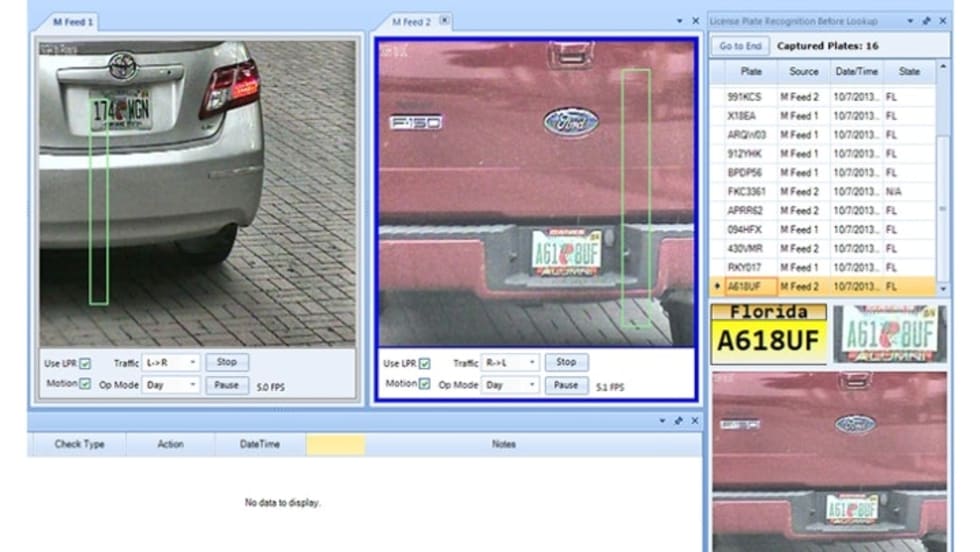The height and width of the screenshot is (552, 980).
Task: Pause the M Feed 2 video
Action: (x=566, y=385)
